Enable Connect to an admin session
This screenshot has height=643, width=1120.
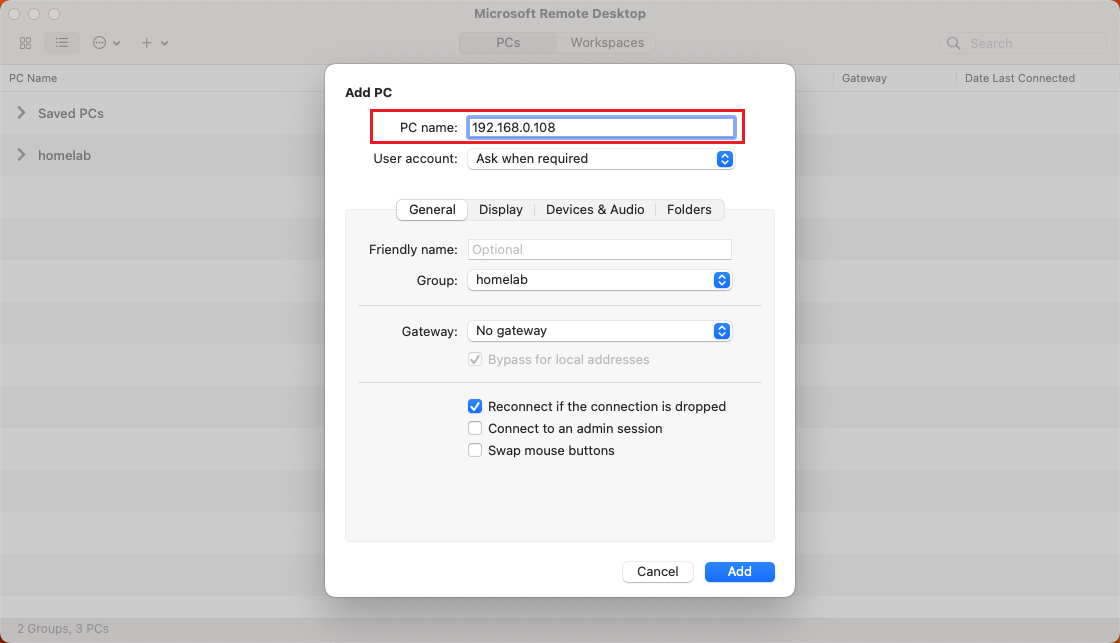point(475,429)
